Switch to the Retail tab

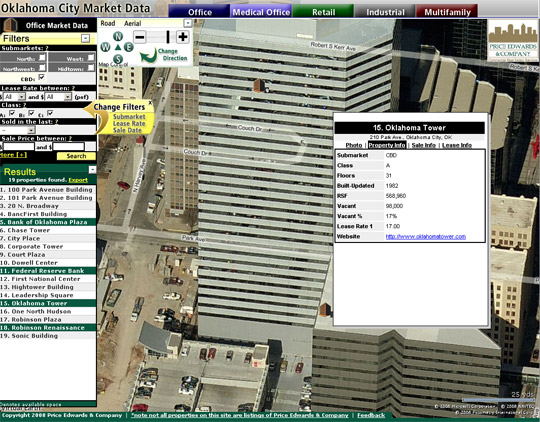[323, 11]
